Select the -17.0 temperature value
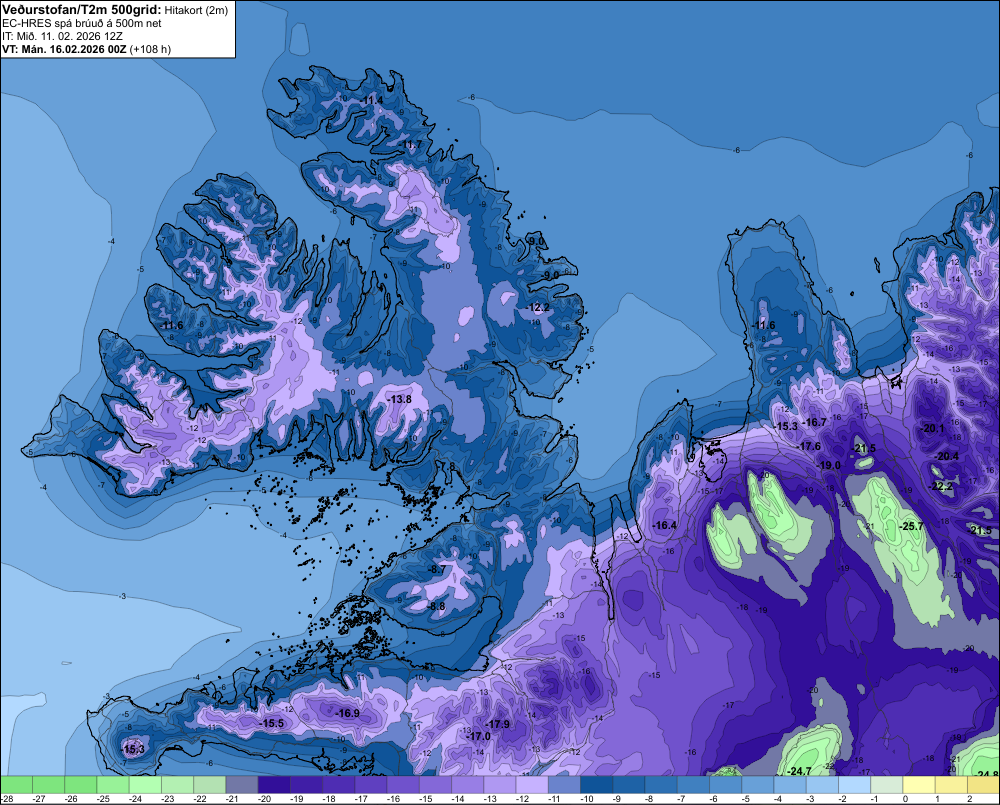The width and height of the screenshot is (1000, 805). pyautogui.click(x=479, y=736)
